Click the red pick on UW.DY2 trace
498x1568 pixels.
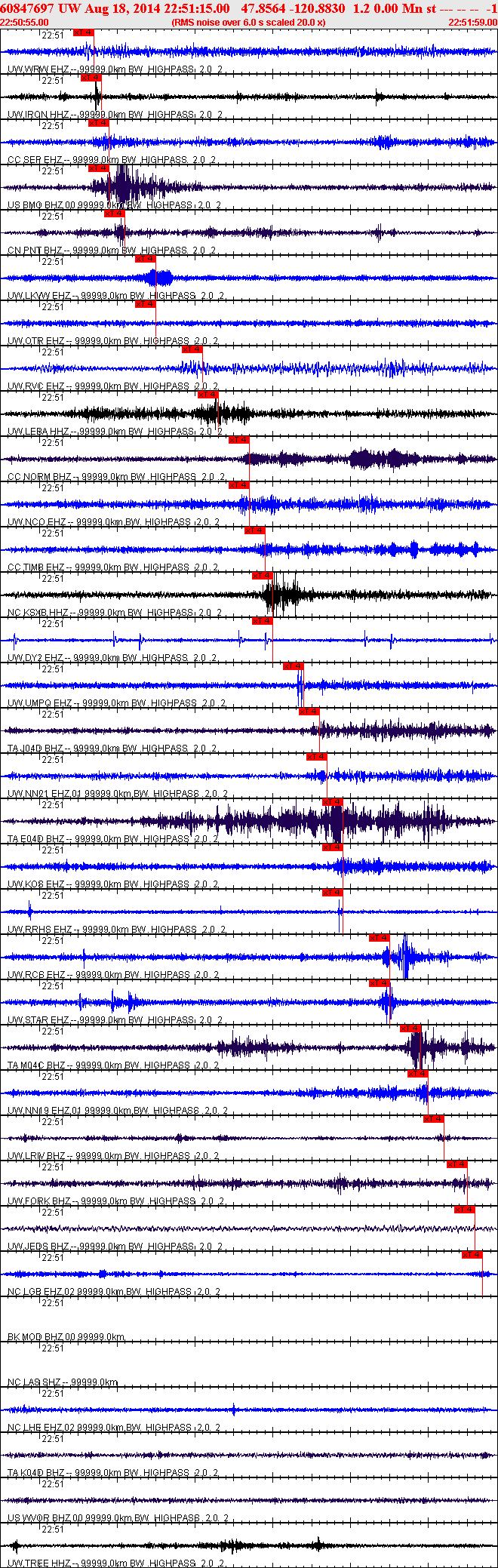click(x=262, y=621)
